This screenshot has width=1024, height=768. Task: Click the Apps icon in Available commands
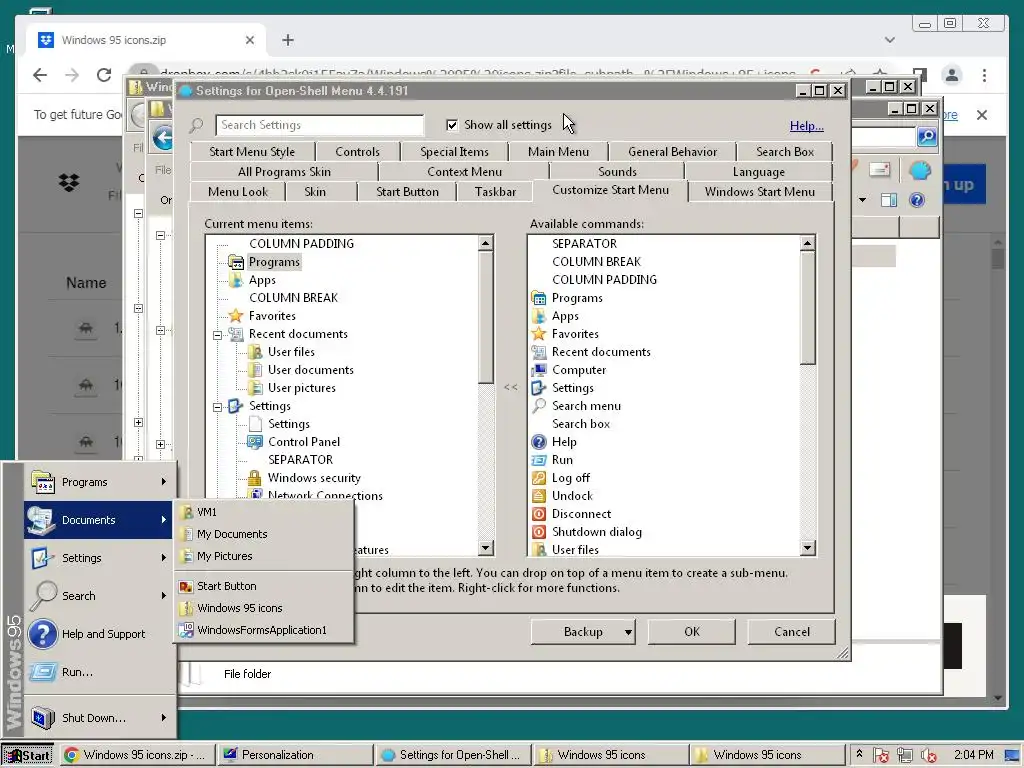point(539,316)
